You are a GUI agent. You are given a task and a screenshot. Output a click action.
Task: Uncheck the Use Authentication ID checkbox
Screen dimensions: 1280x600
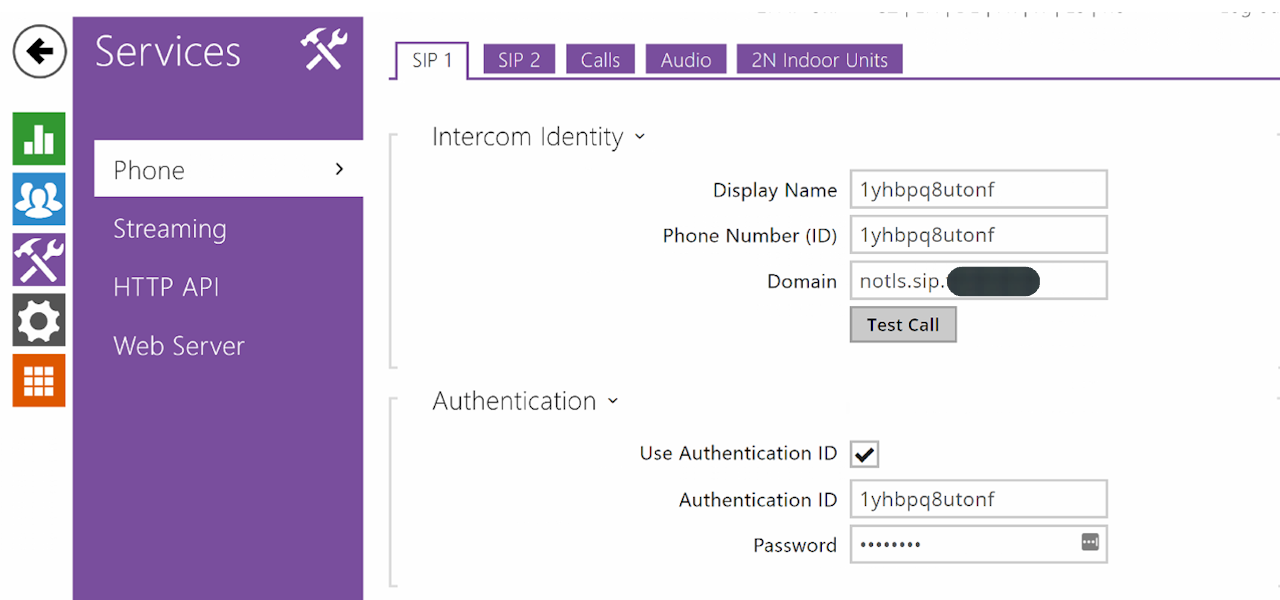coord(864,455)
